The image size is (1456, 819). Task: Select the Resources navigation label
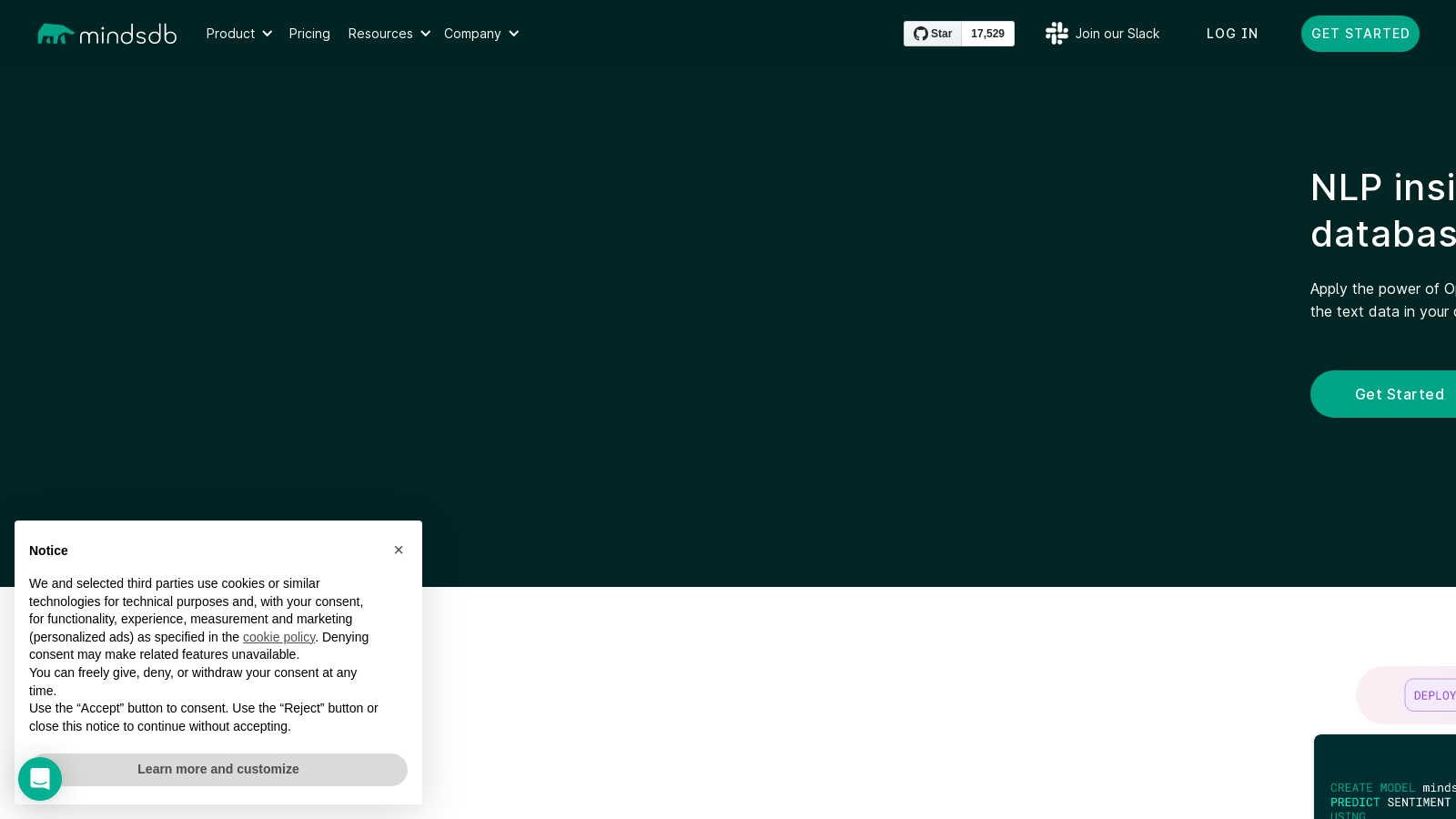pos(380,34)
